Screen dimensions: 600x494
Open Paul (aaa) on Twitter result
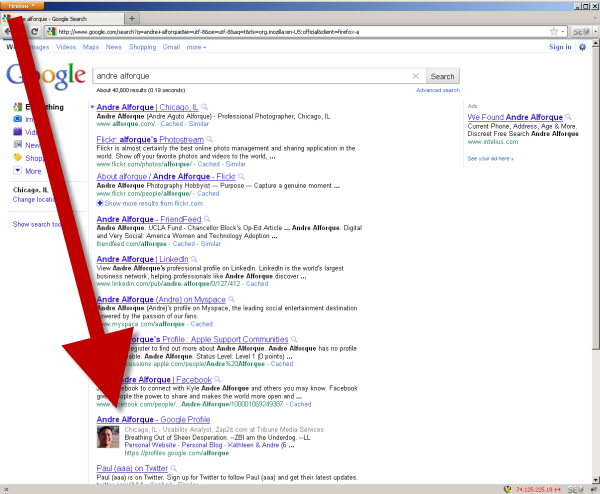(x=132, y=468)
